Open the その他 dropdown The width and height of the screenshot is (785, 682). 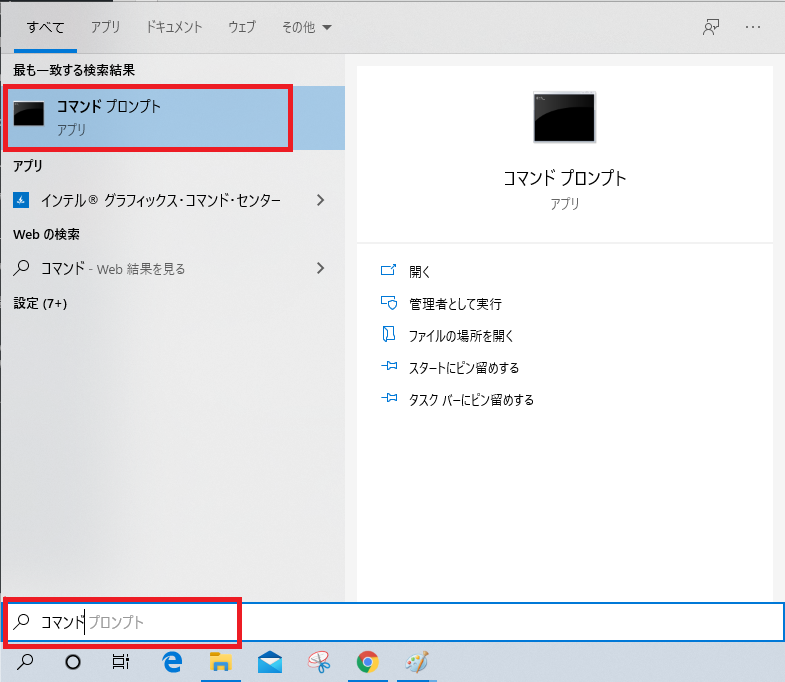click(306, 27)
